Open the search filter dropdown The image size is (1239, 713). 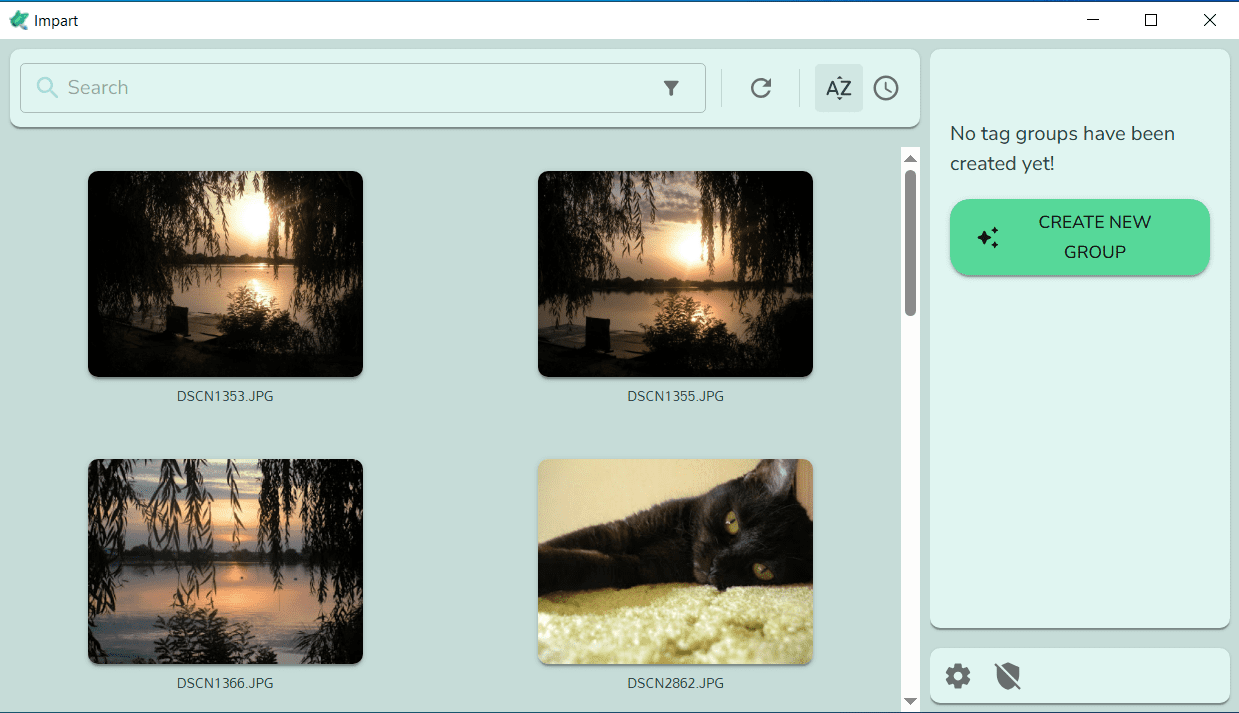pos(671,88)
